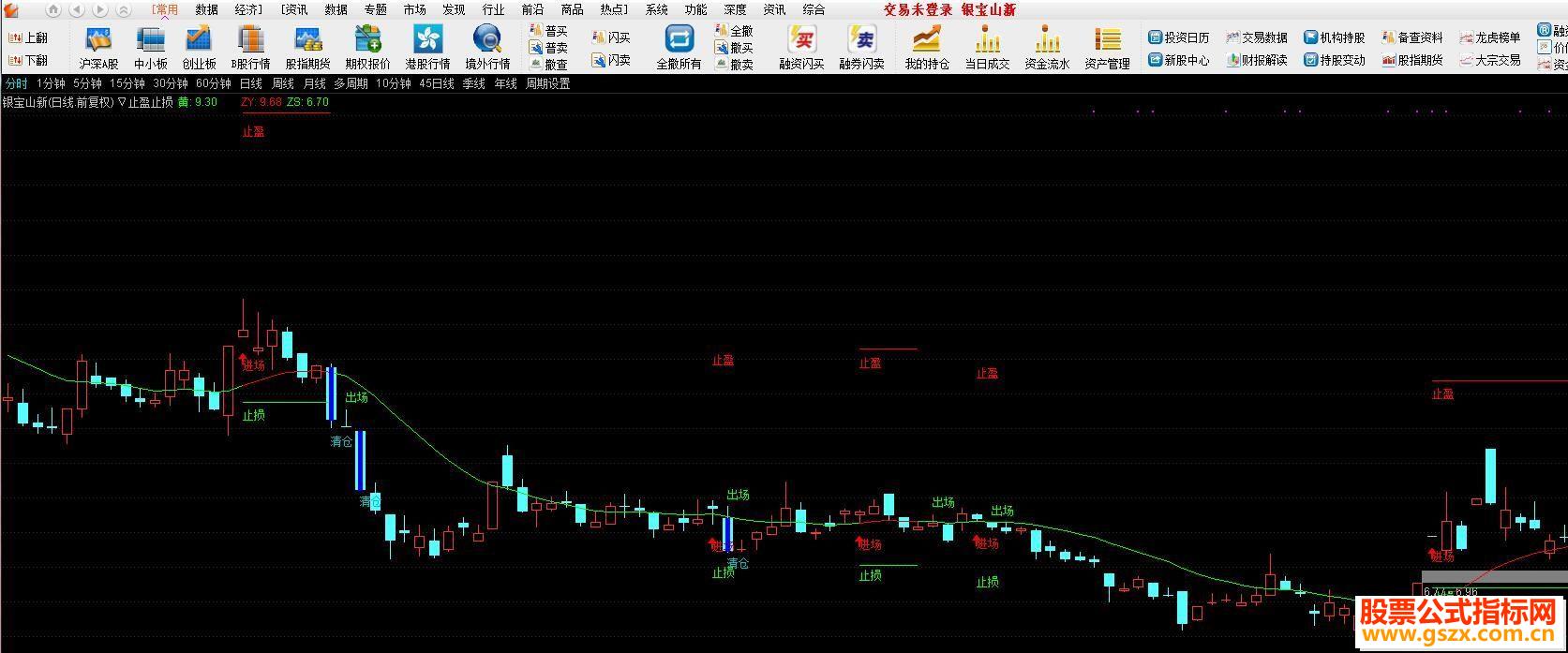The height and width of the screenshot is (653, 1568).
Task: Click 闪卖 flash sell button
Action: click(x=611, y=60)
